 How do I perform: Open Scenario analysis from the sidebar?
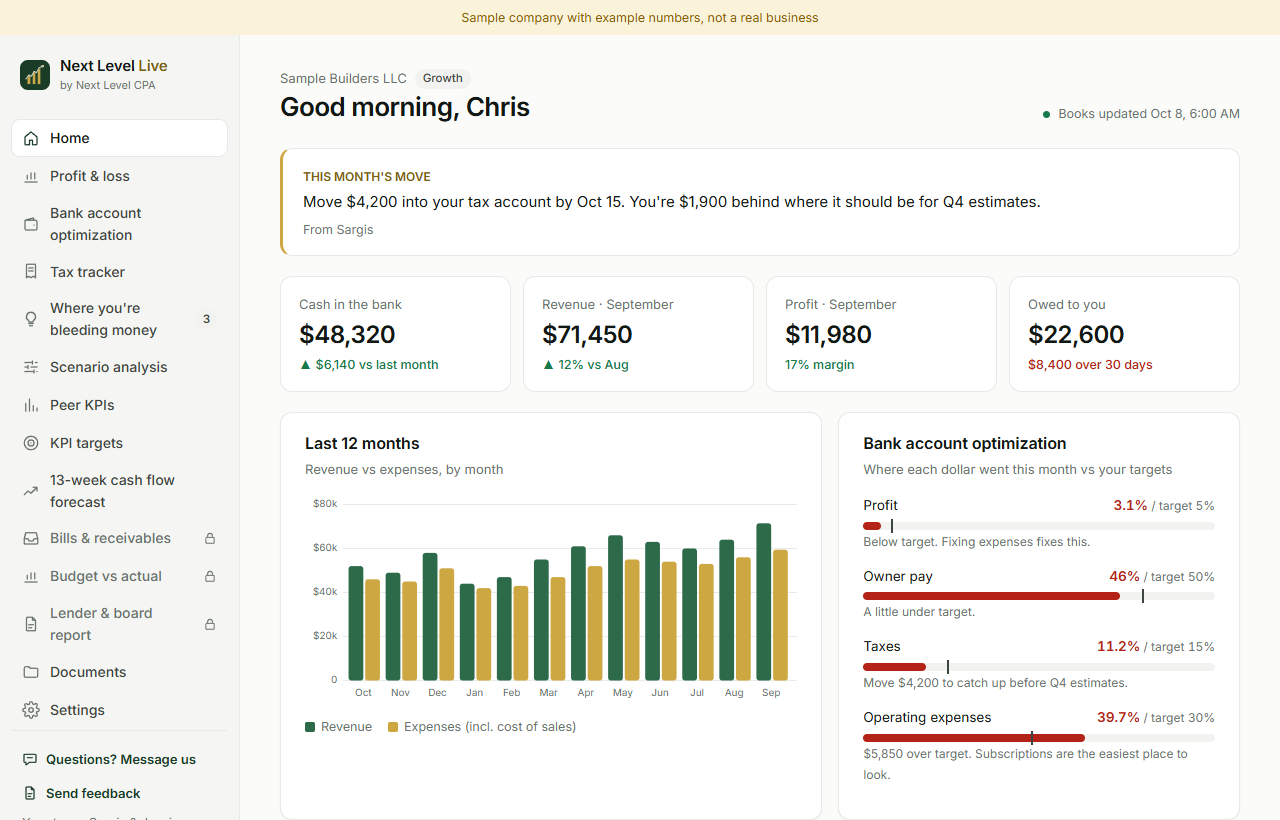[119, 367]
